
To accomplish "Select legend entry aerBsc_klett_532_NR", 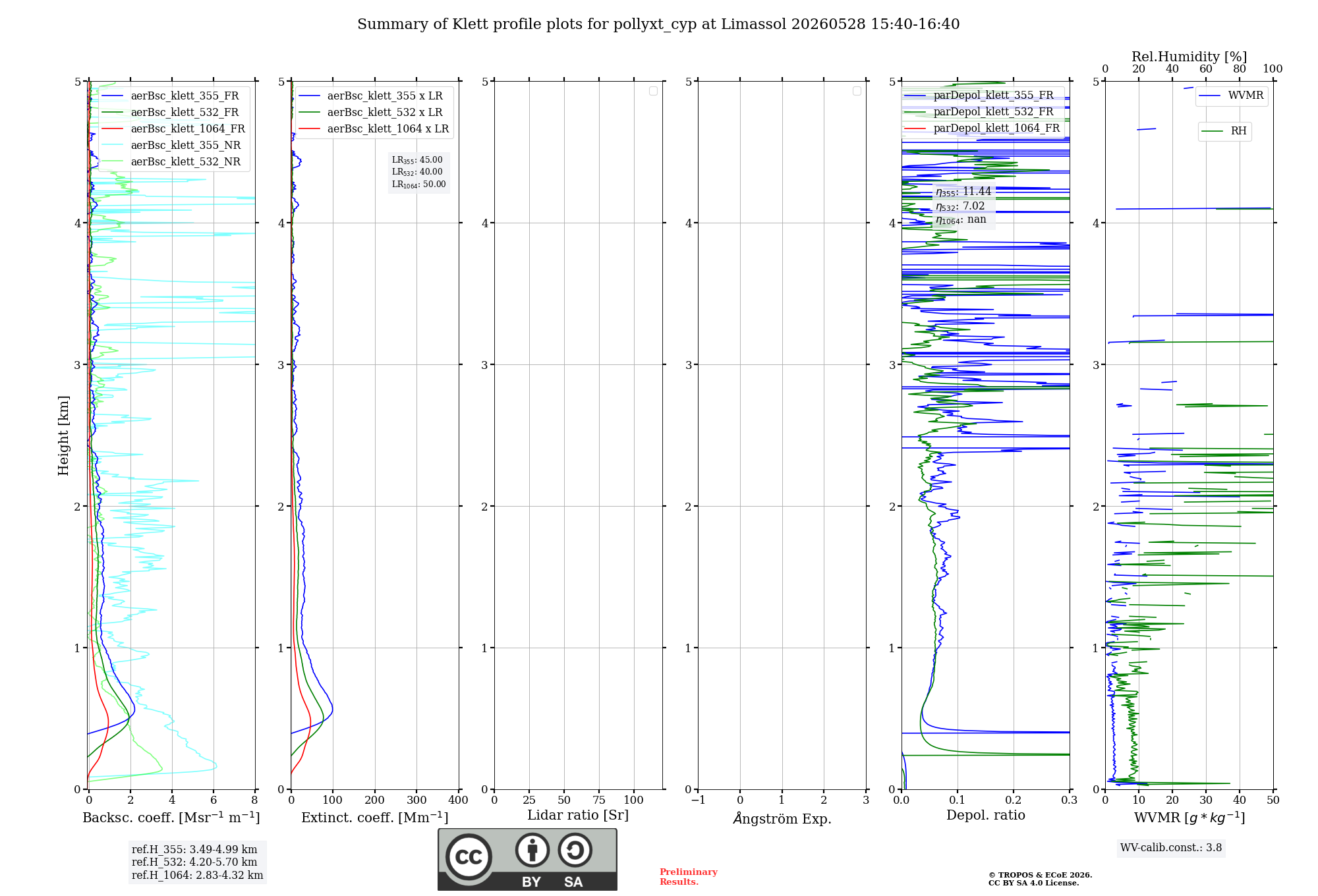I will coord(175,162).
